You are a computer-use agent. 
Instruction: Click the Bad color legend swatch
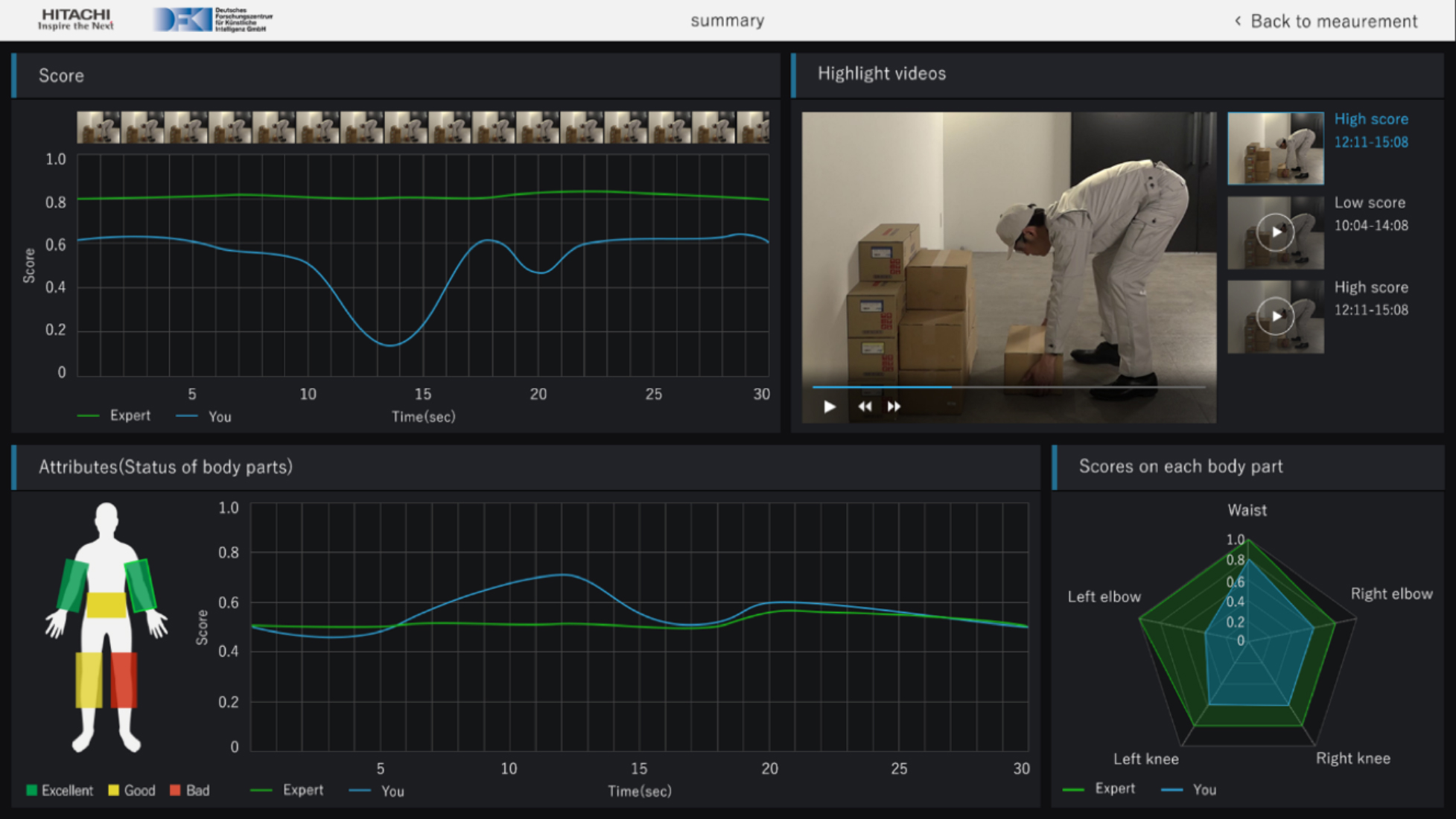pos(176,790)
